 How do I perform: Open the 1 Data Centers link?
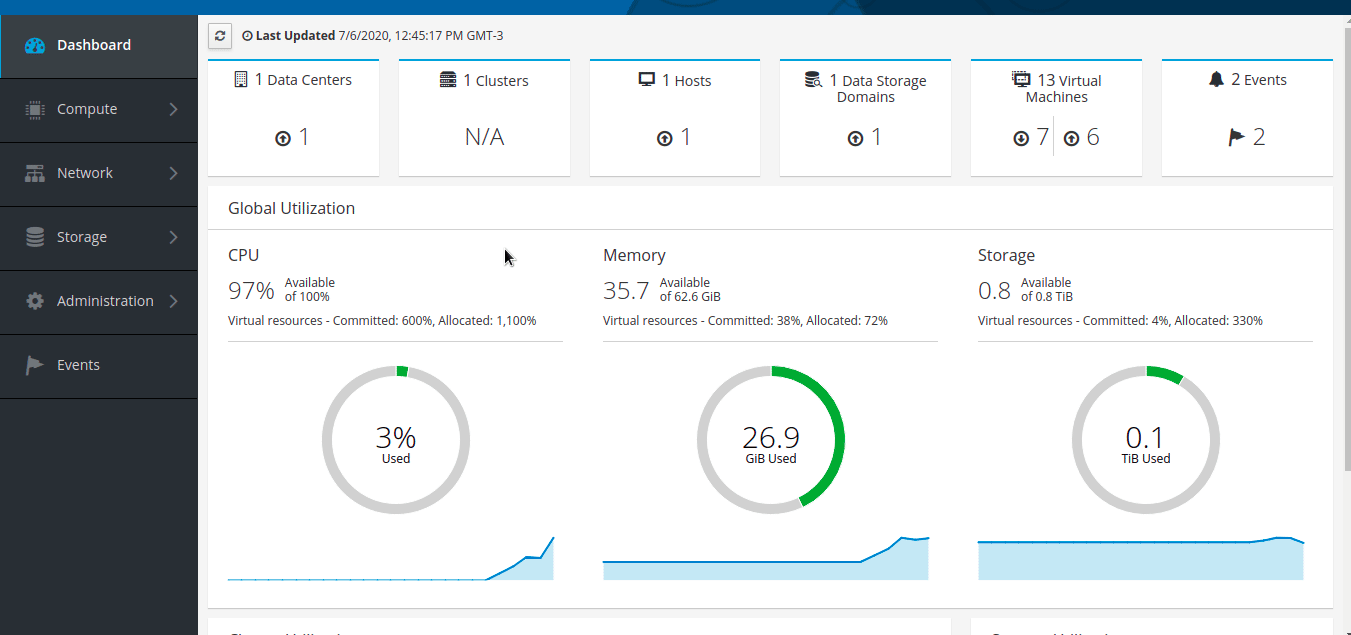[x=303, y=80]
